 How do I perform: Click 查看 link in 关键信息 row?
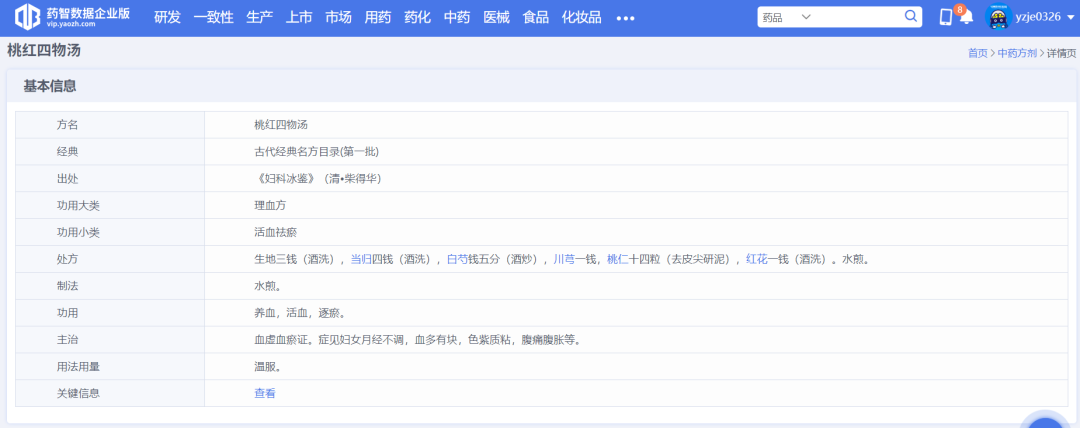coord(264,394)
